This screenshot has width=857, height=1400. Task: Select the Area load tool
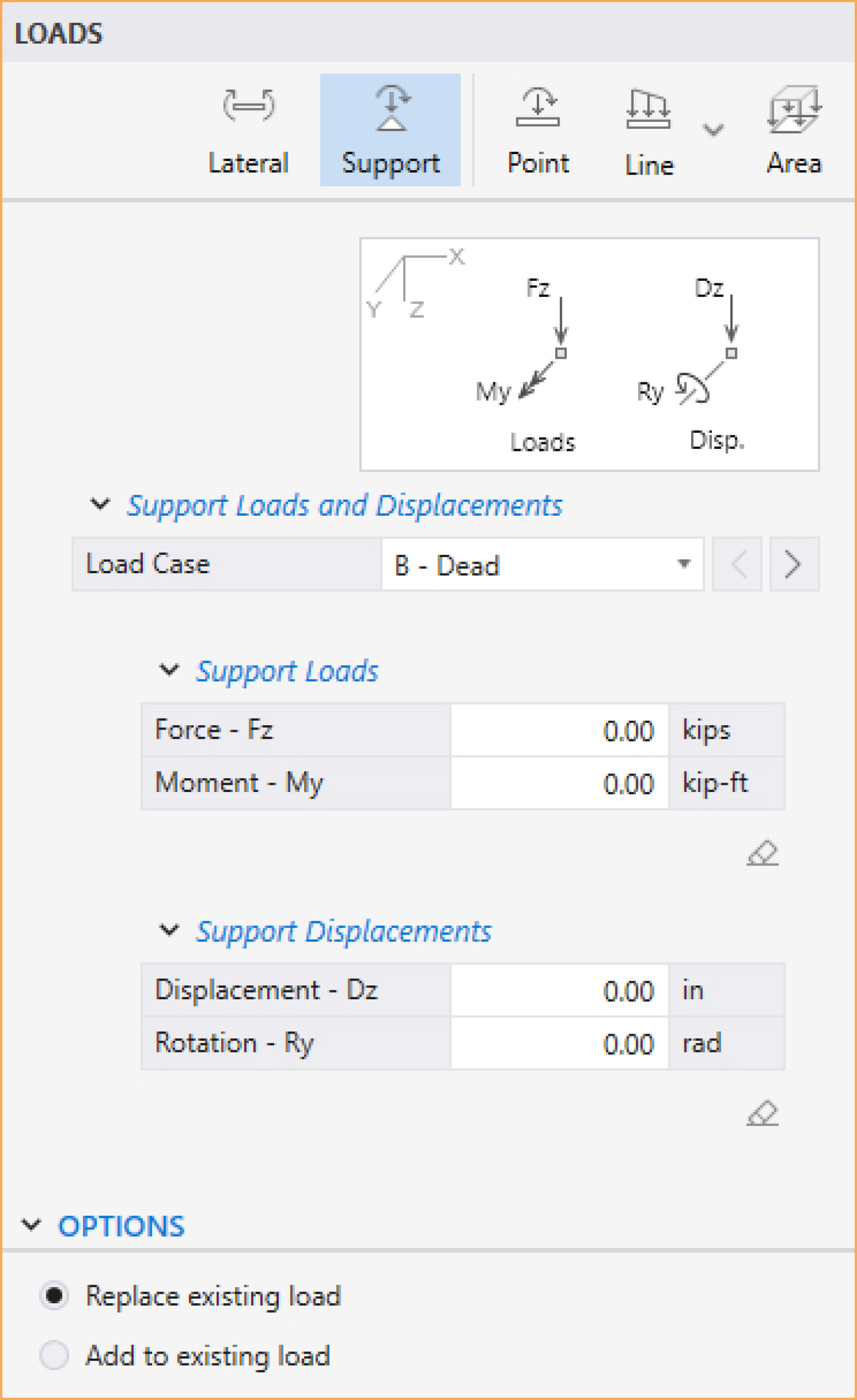(795, 130)
